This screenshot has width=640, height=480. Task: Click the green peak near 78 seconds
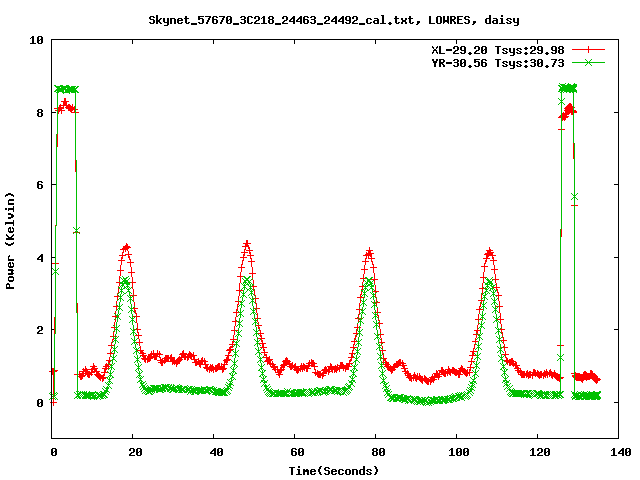click(x=368, y=281)
